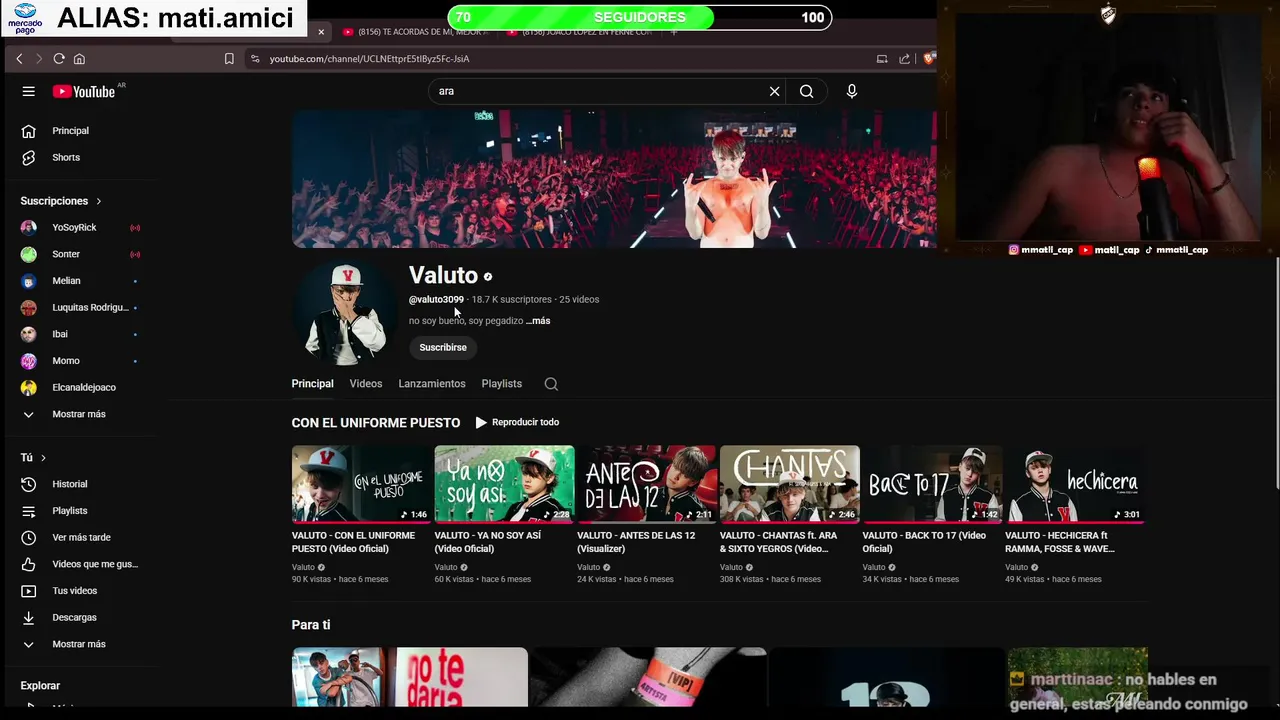Open video title VALUTO - BACK TO 17
Viewport: 1280px width, 720px height.
pyautogui.click(x=924, y=542)
